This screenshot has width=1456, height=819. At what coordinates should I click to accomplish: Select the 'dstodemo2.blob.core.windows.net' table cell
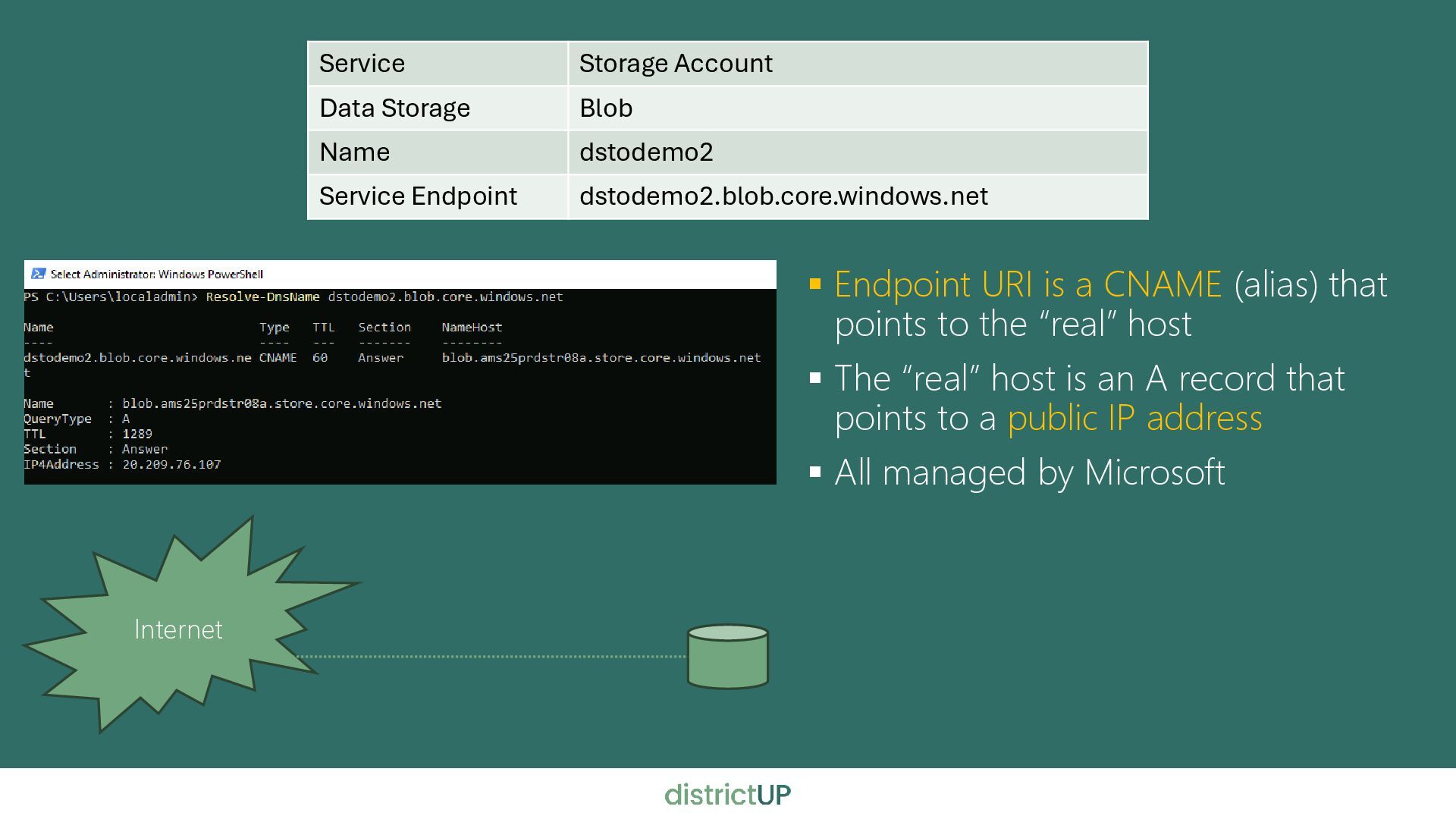[x=858, y=196]
